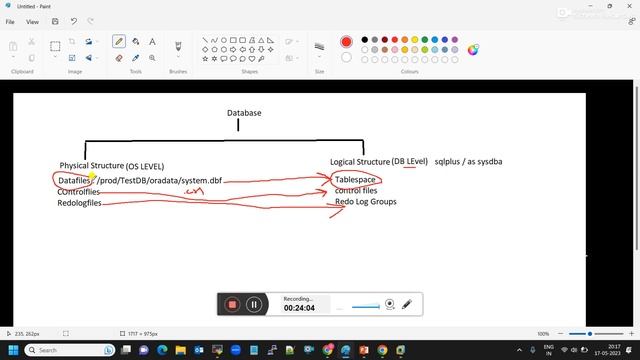The image size is (640, 360).
Task: Pick the Diamond shape
Action: tap(205, 49)
